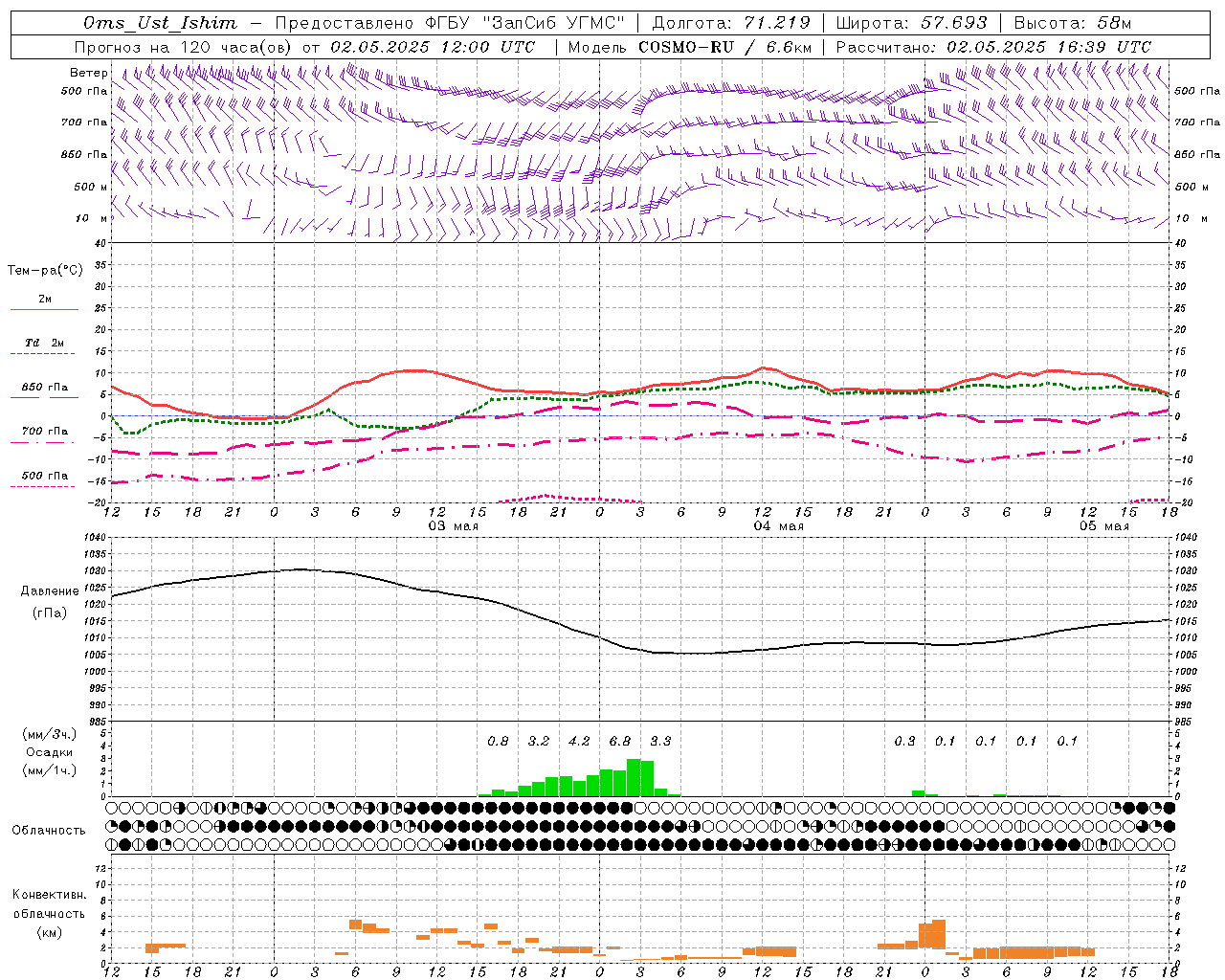This screenshot has height=980, width=1225.
Task: Click the 40 tick on left temperature axis
Action: (x=100, y=244)
